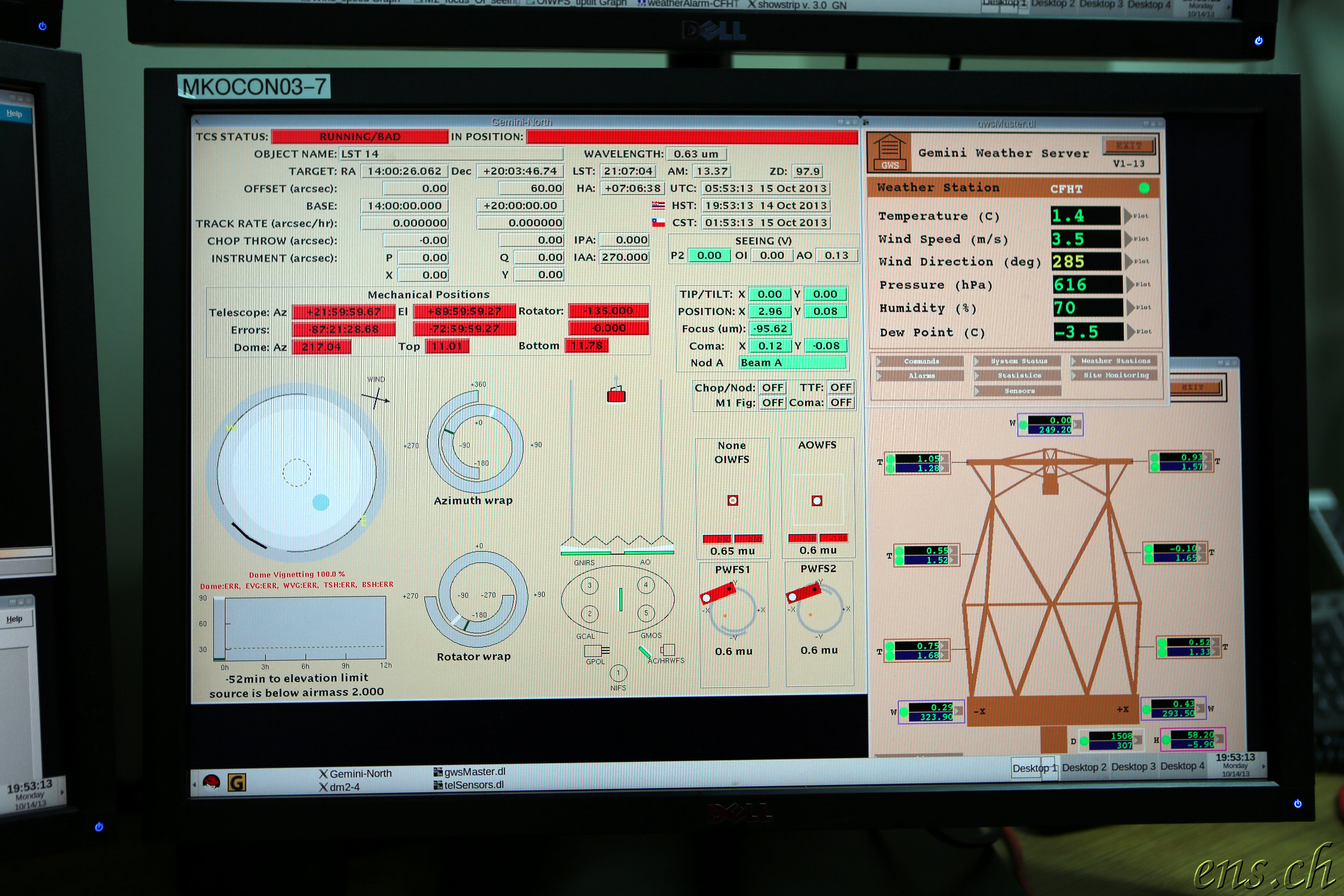Open the Site Monitoring panel
Image resolution: width=1344 pixels, height=896 pixels.
tap(1114, 375)
